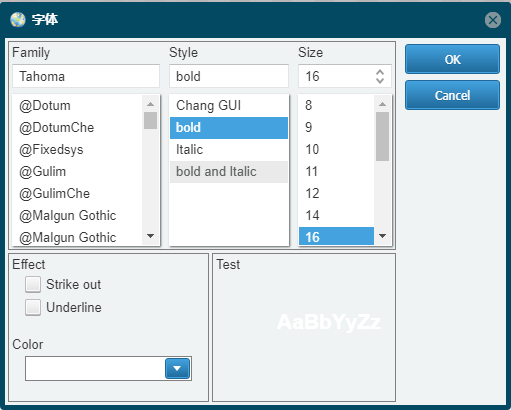
Task: Select Italic in the Style list
Action: [229, 150]
